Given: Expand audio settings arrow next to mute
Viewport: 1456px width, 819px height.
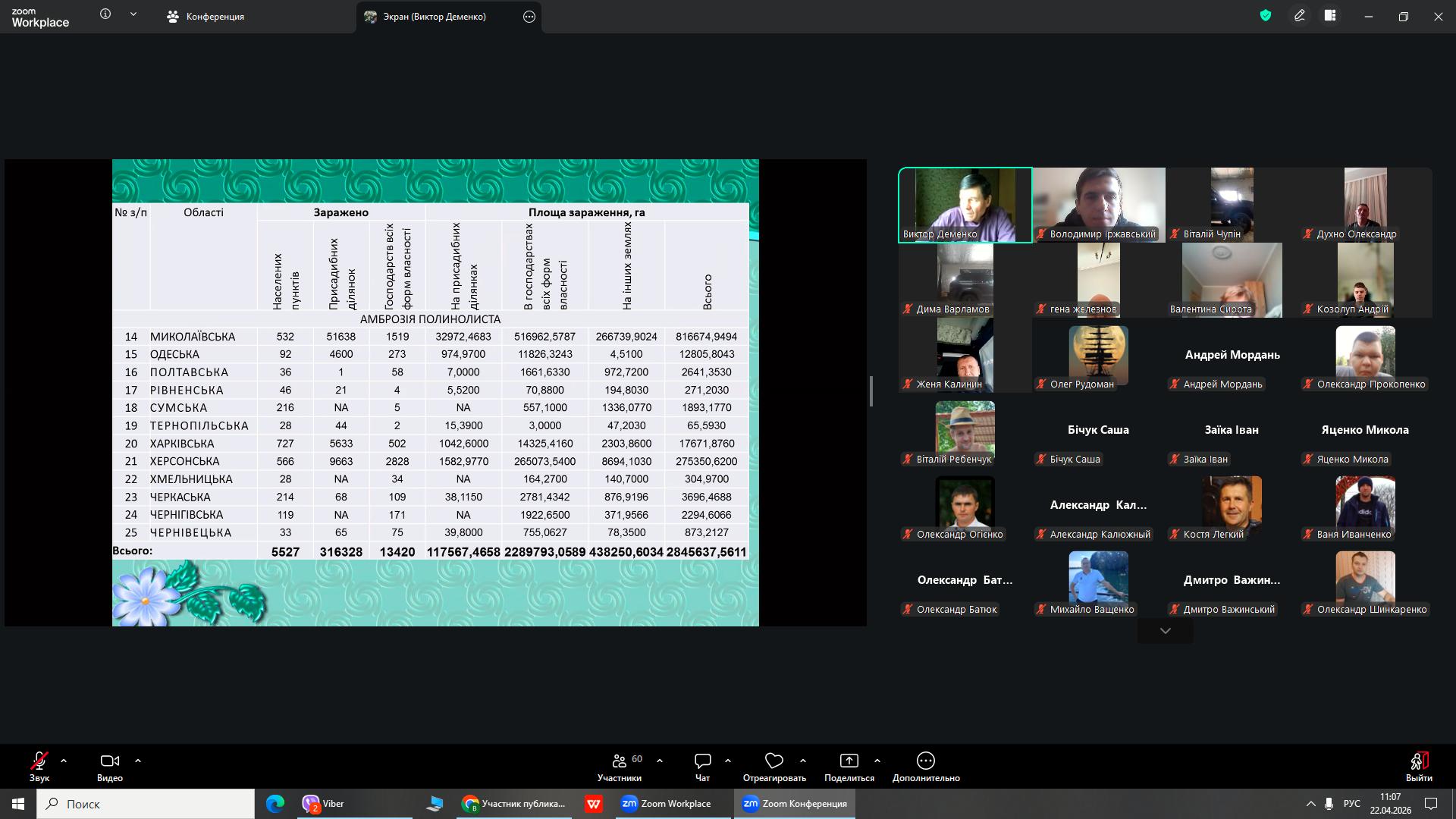Looking at the screenshot, I should pos(64,761).
